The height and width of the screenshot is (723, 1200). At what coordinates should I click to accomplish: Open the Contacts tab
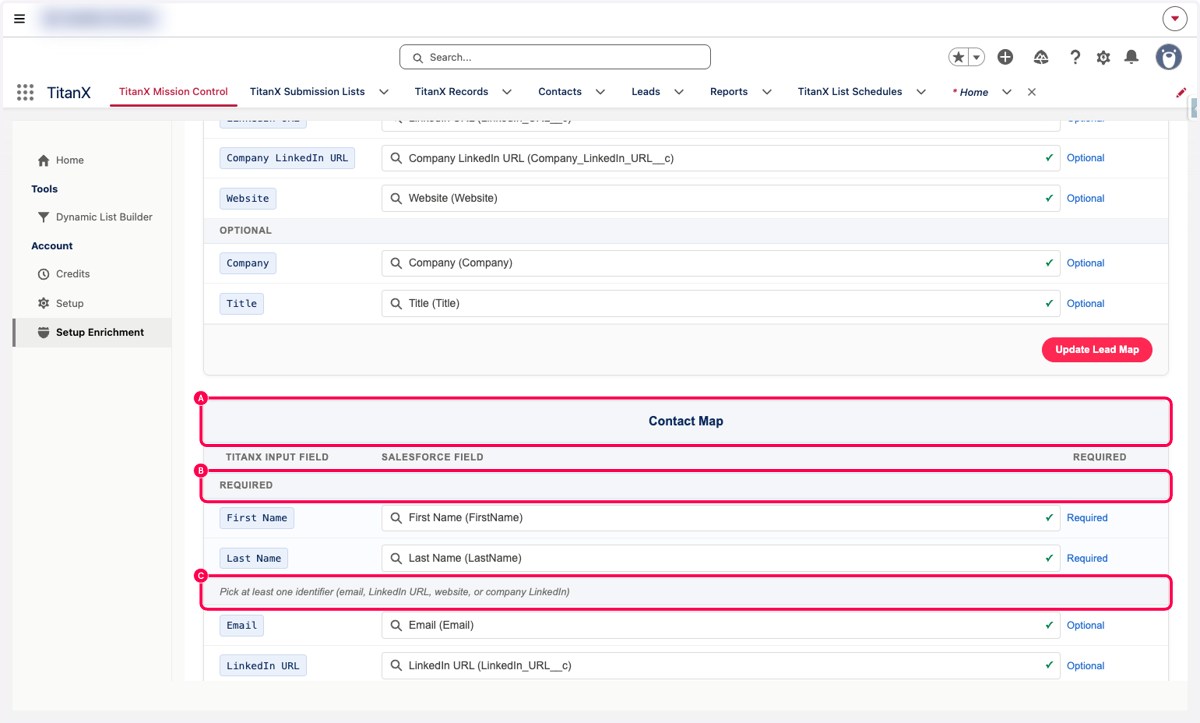click(x=560, y=92)
